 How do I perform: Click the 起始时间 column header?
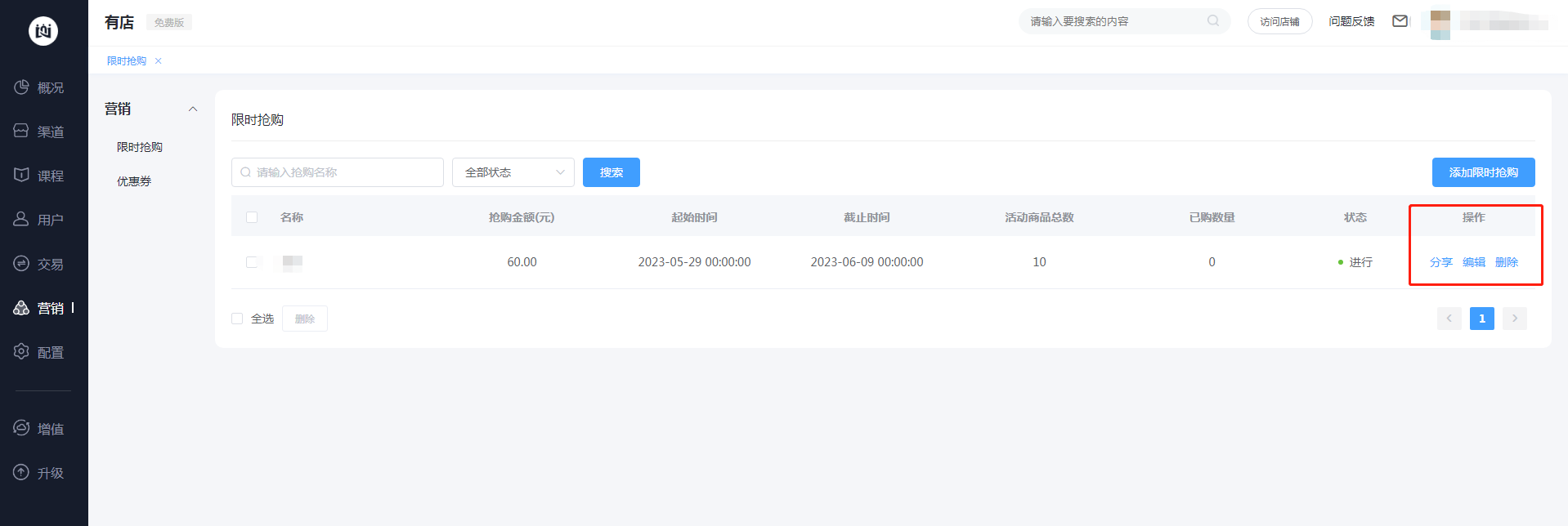694,217
